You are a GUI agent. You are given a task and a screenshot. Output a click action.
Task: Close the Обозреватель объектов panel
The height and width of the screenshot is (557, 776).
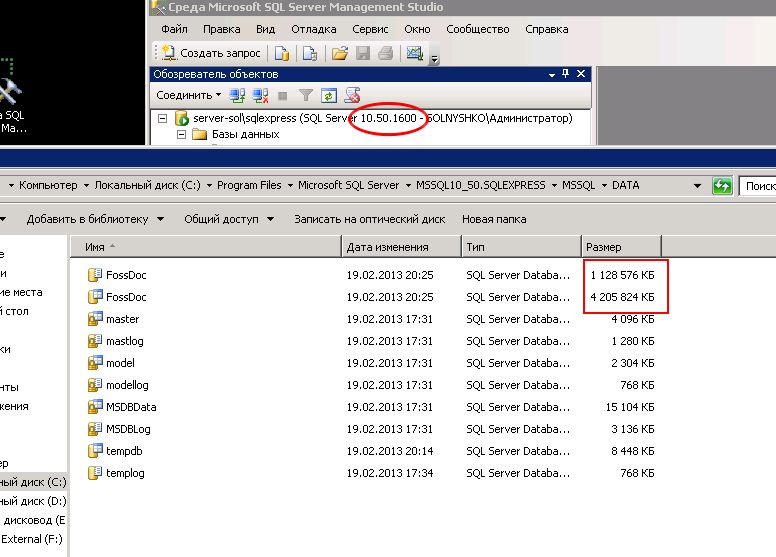point(581,74)
